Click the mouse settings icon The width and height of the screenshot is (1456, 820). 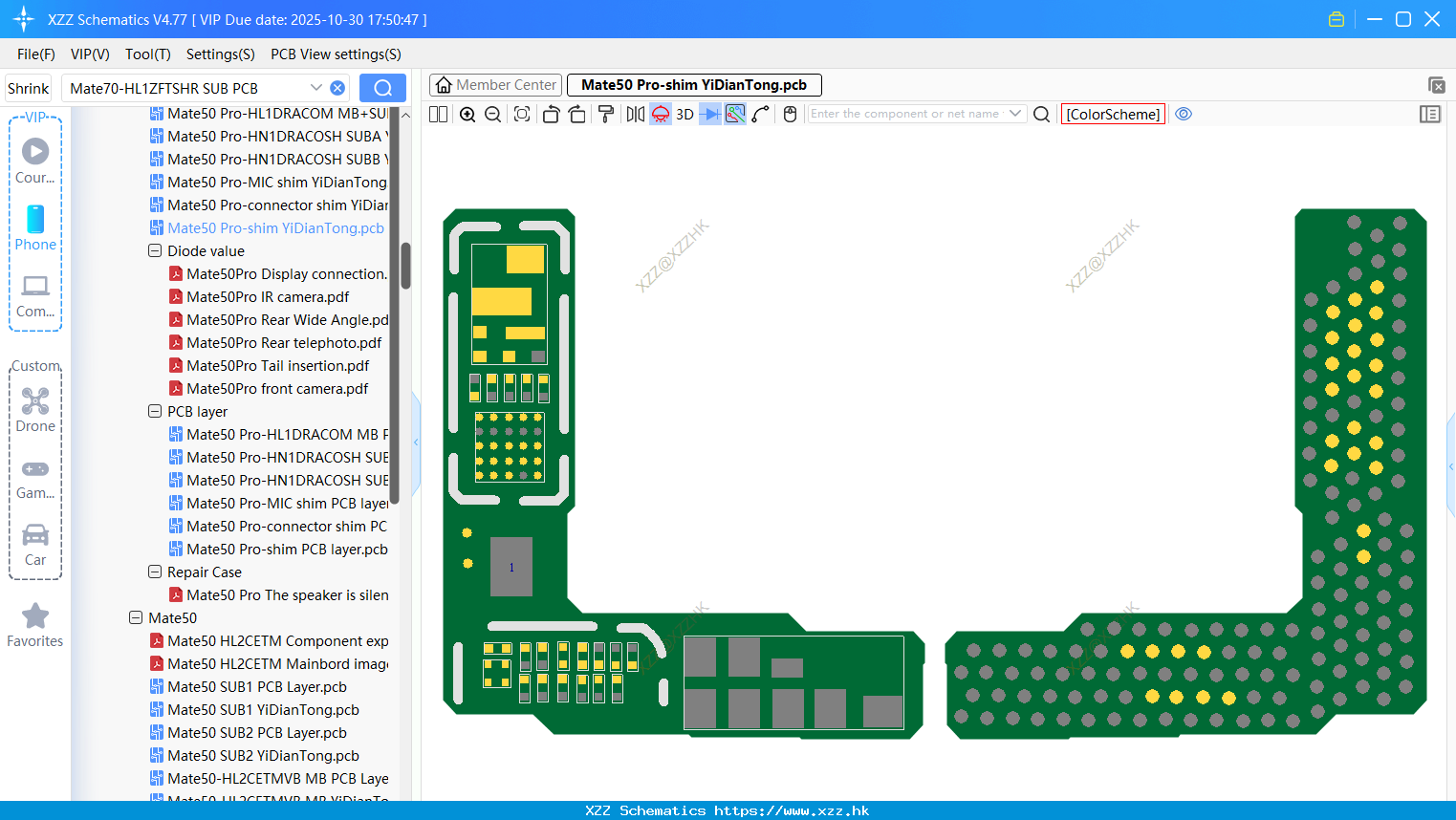pos(790,114)
